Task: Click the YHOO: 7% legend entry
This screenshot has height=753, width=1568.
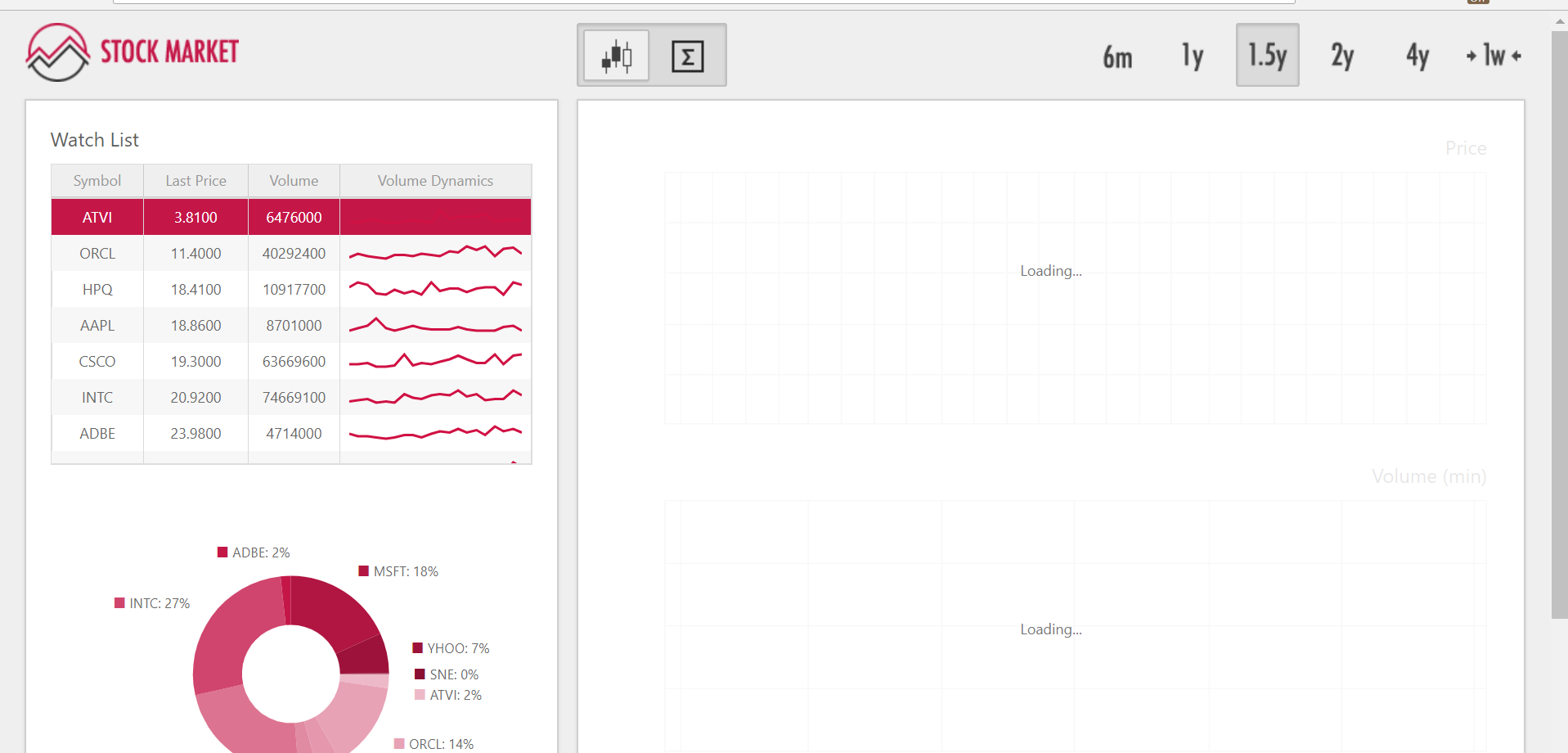Action: click(451, 648)
